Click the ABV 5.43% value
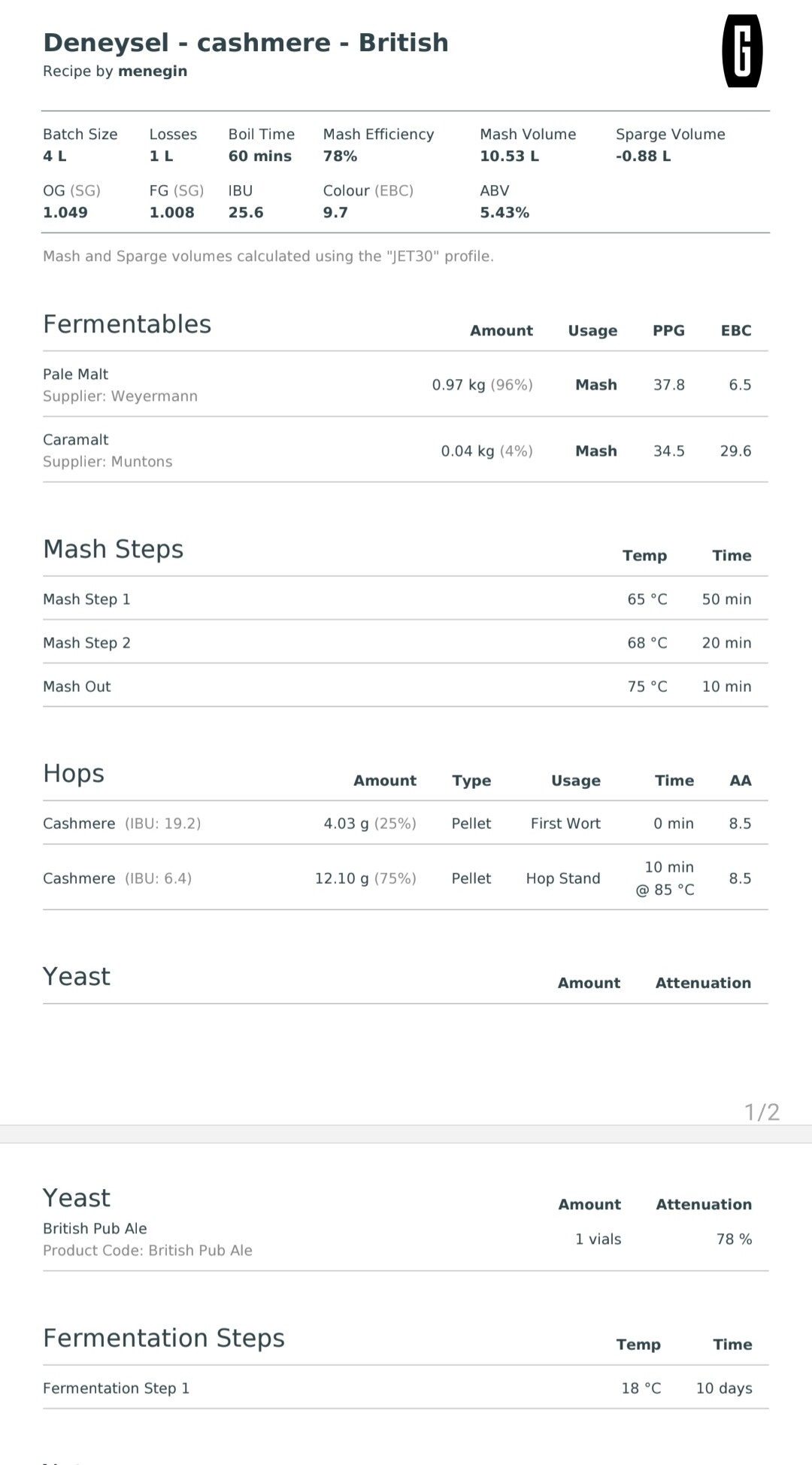 coord(504,213)
